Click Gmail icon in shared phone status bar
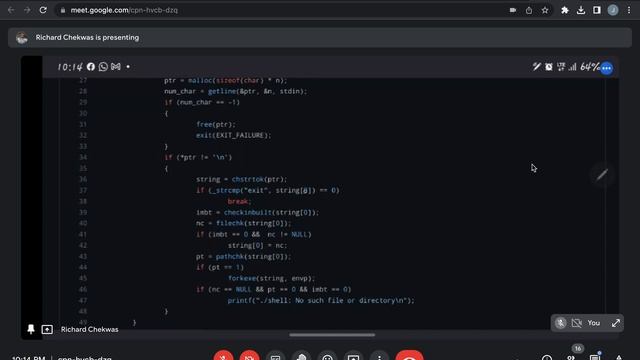Screen dimensions: 640x360 (116, 67)
